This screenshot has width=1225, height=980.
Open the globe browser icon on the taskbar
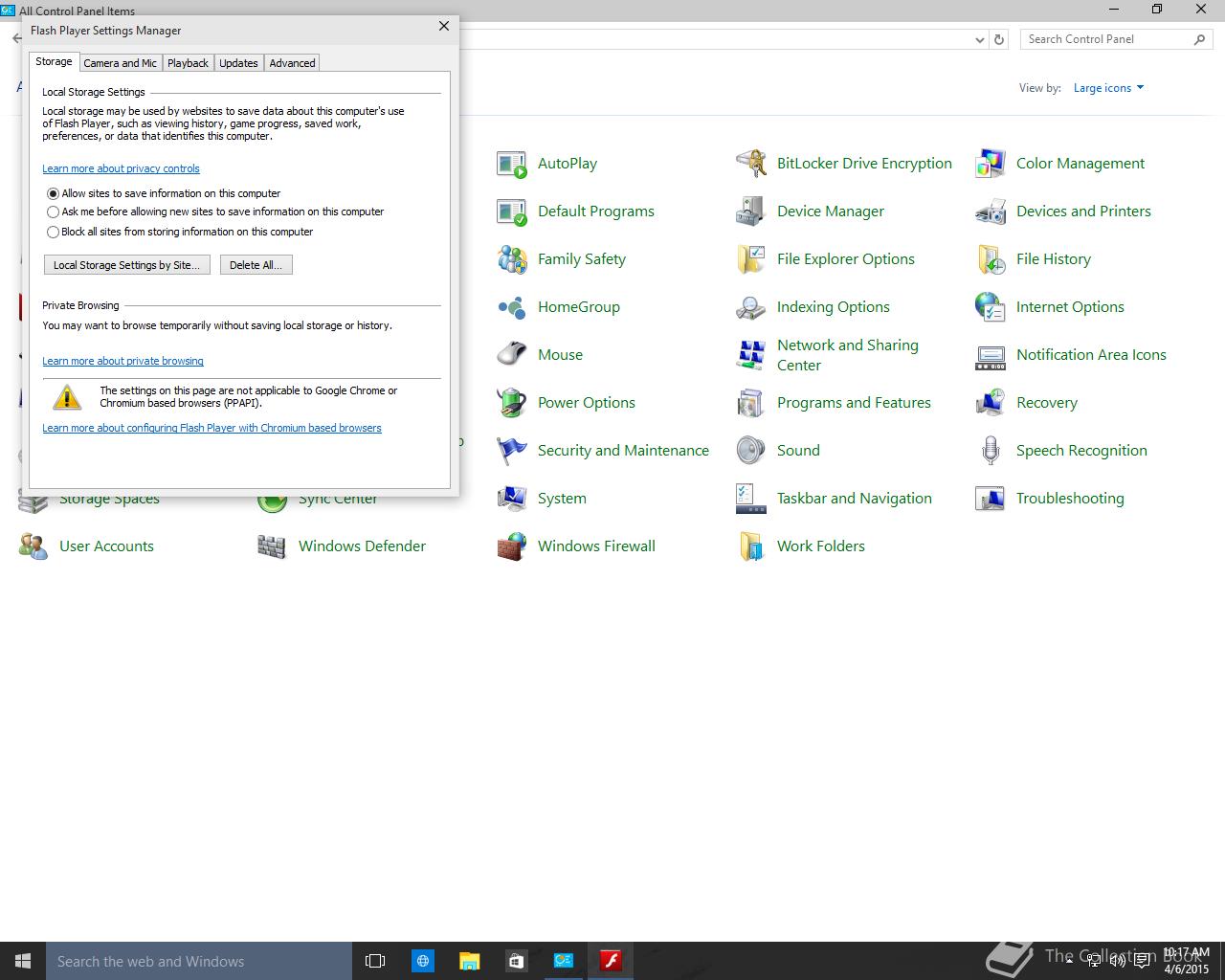422,961
